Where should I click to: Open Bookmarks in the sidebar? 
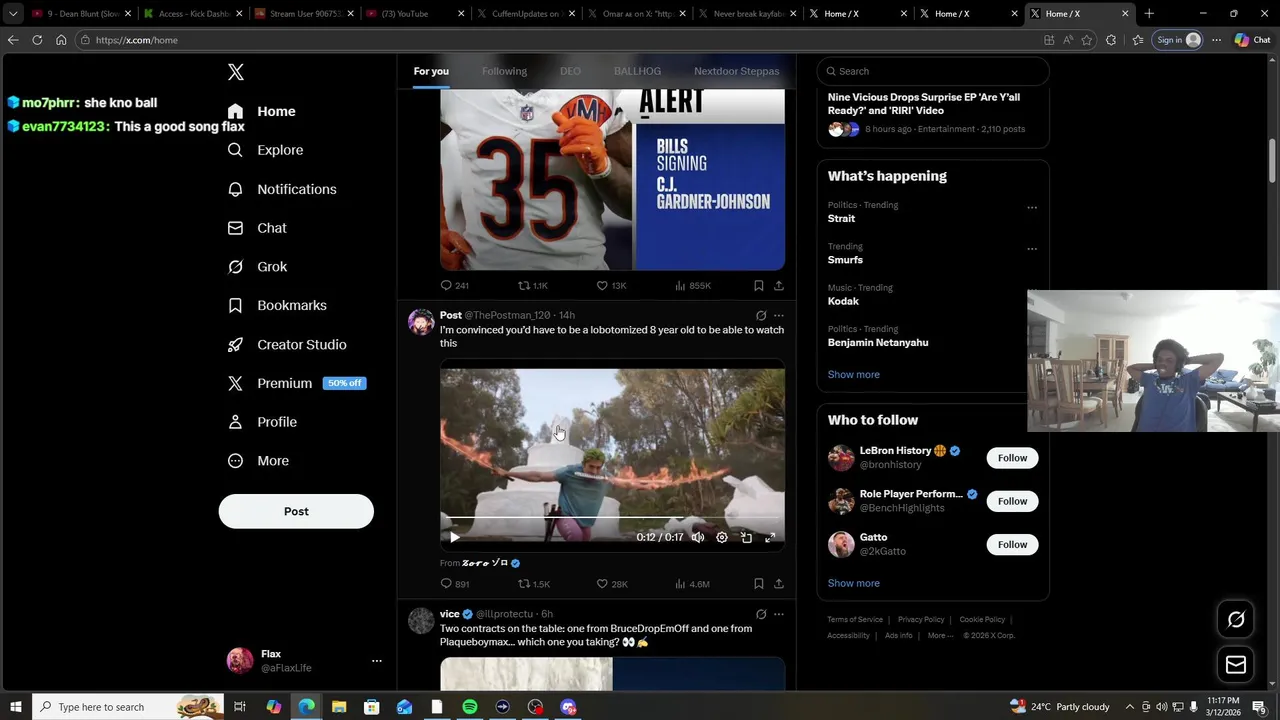click(277, 305)
